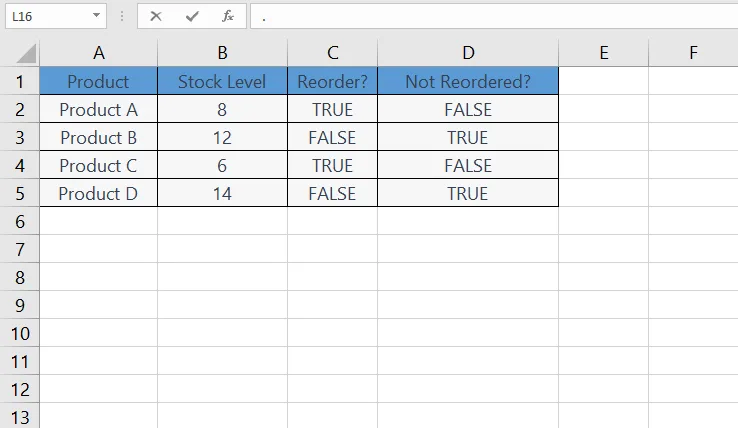This screenshot has height=428, width=738.
Task: Select column D header
Action: (x=468, y=53)
